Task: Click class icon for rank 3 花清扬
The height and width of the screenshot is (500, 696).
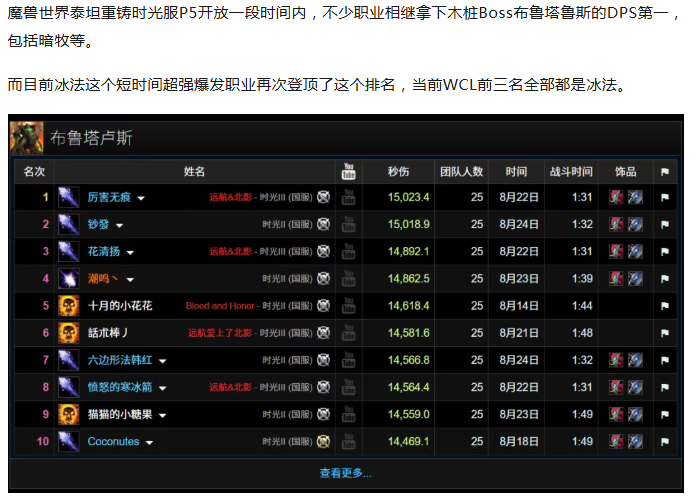Action: click(x=68, y=251)
